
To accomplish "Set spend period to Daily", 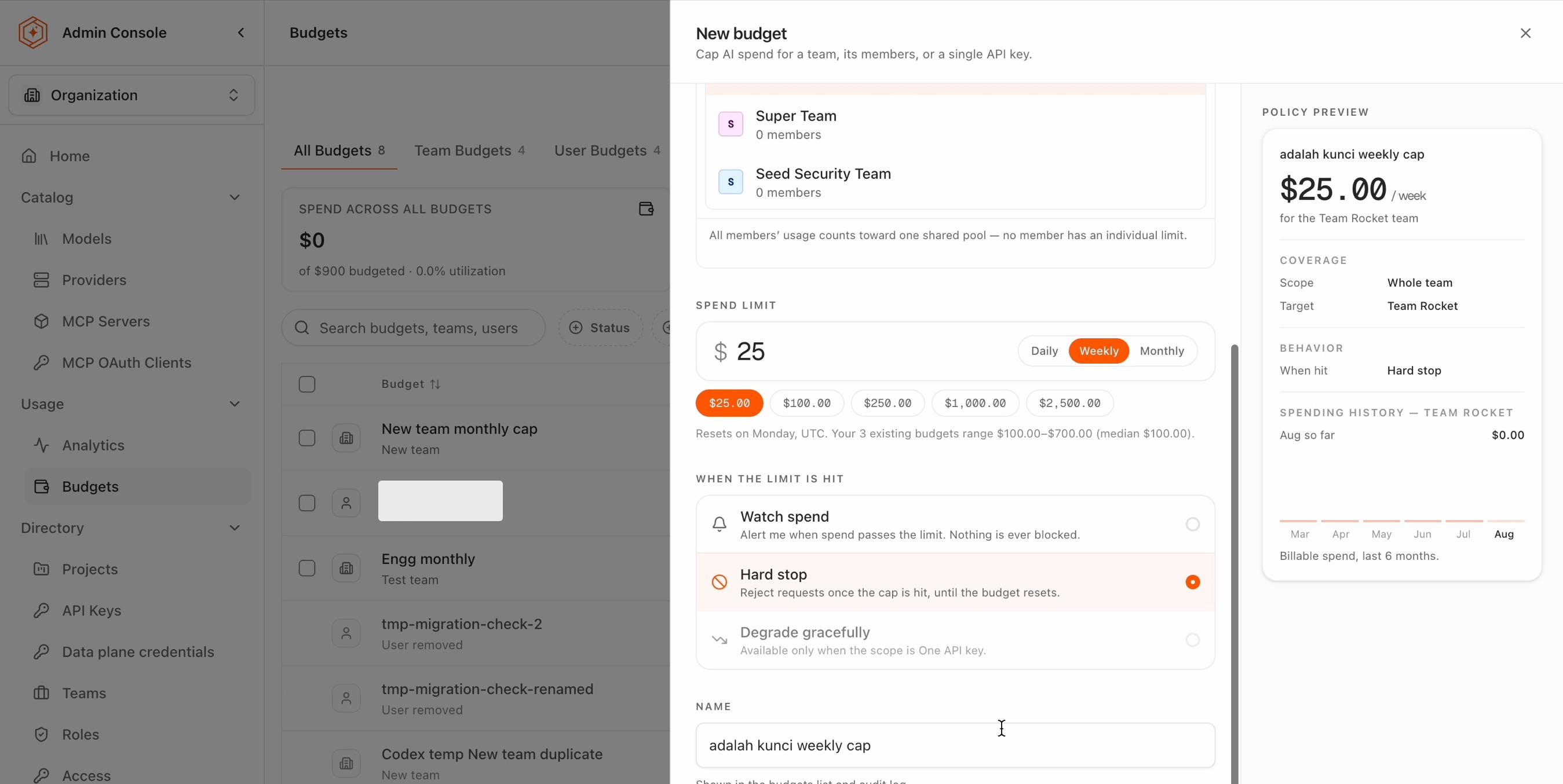I will 1045,350.
